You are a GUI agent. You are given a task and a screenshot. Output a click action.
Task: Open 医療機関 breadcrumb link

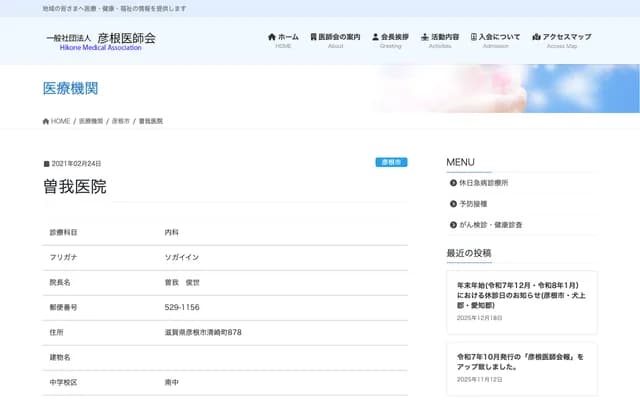(x=90, y=121)
